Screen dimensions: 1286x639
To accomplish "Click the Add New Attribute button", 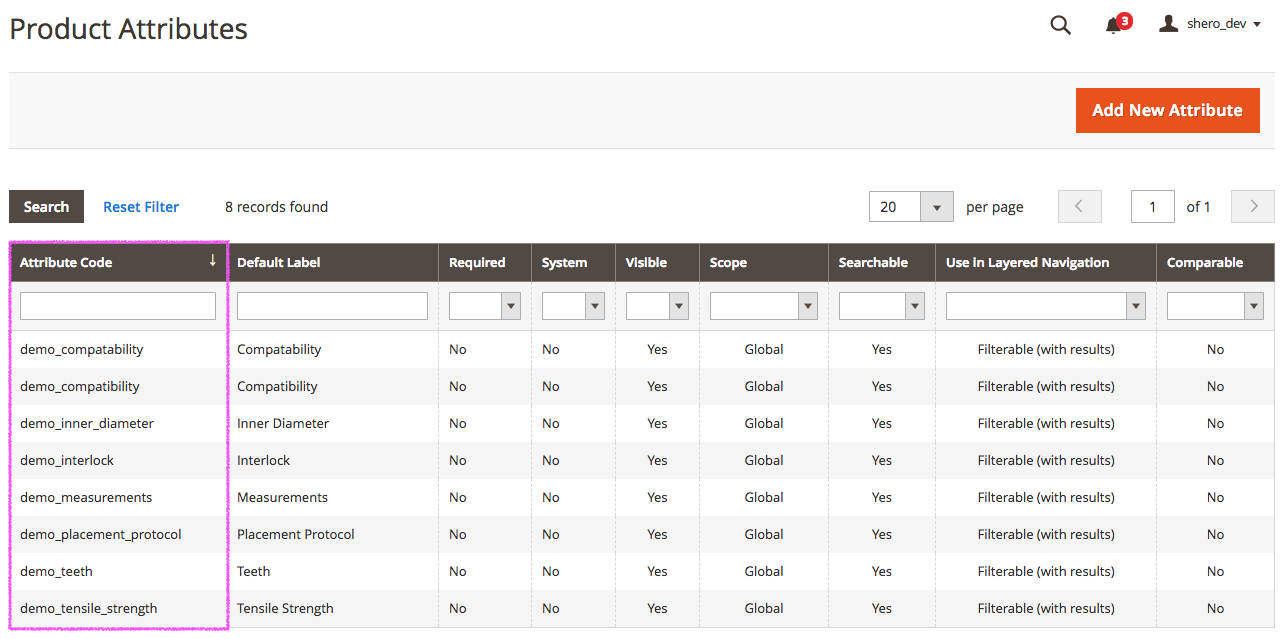I will (1167, 110).
